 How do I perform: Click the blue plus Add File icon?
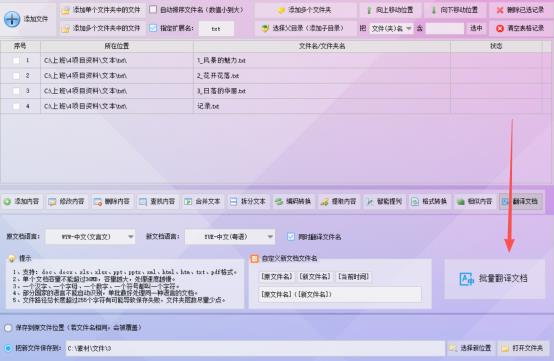pos(12,19)
